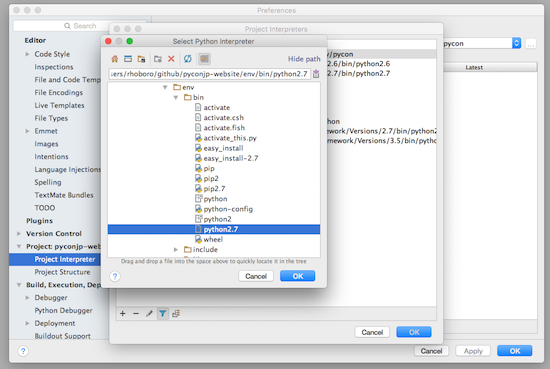This screenshot has width=550, height=369.
Task: Click the python2 file icon
Action: [199, 219]
